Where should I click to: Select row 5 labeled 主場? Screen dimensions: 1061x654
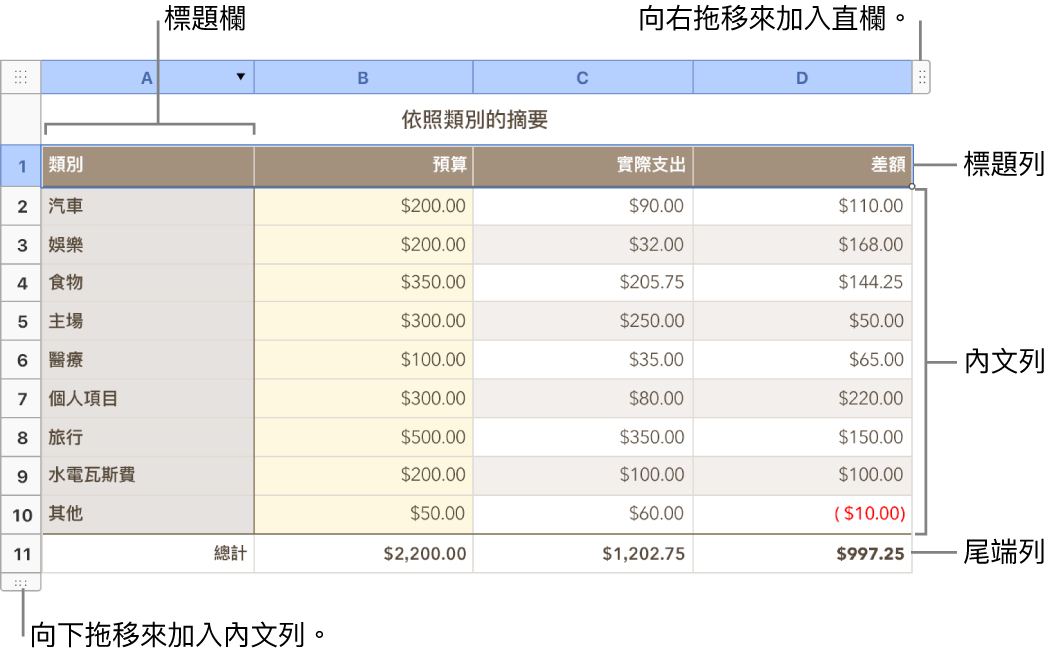[x=21, y=321]
